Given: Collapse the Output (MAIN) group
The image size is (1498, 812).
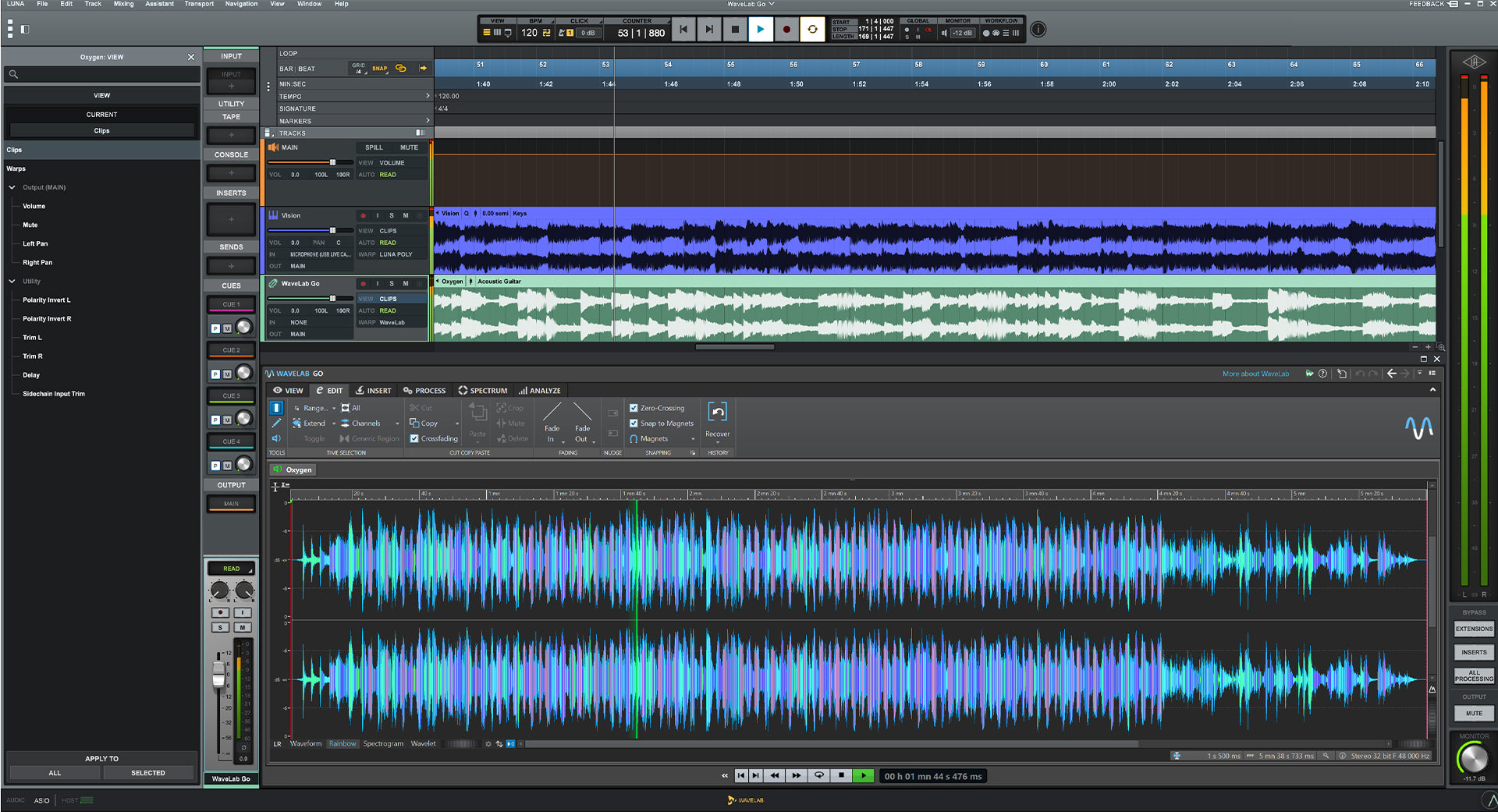Looking at the screenshot, I should (x=12, y=187).
